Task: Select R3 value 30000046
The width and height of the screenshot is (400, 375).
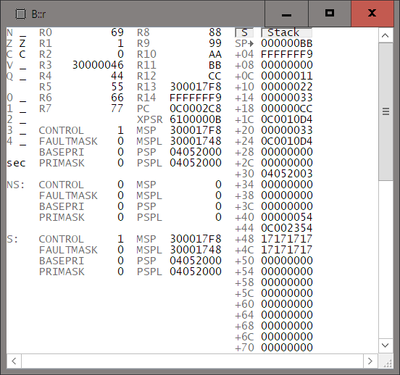Action: click(x=98, y=65)
